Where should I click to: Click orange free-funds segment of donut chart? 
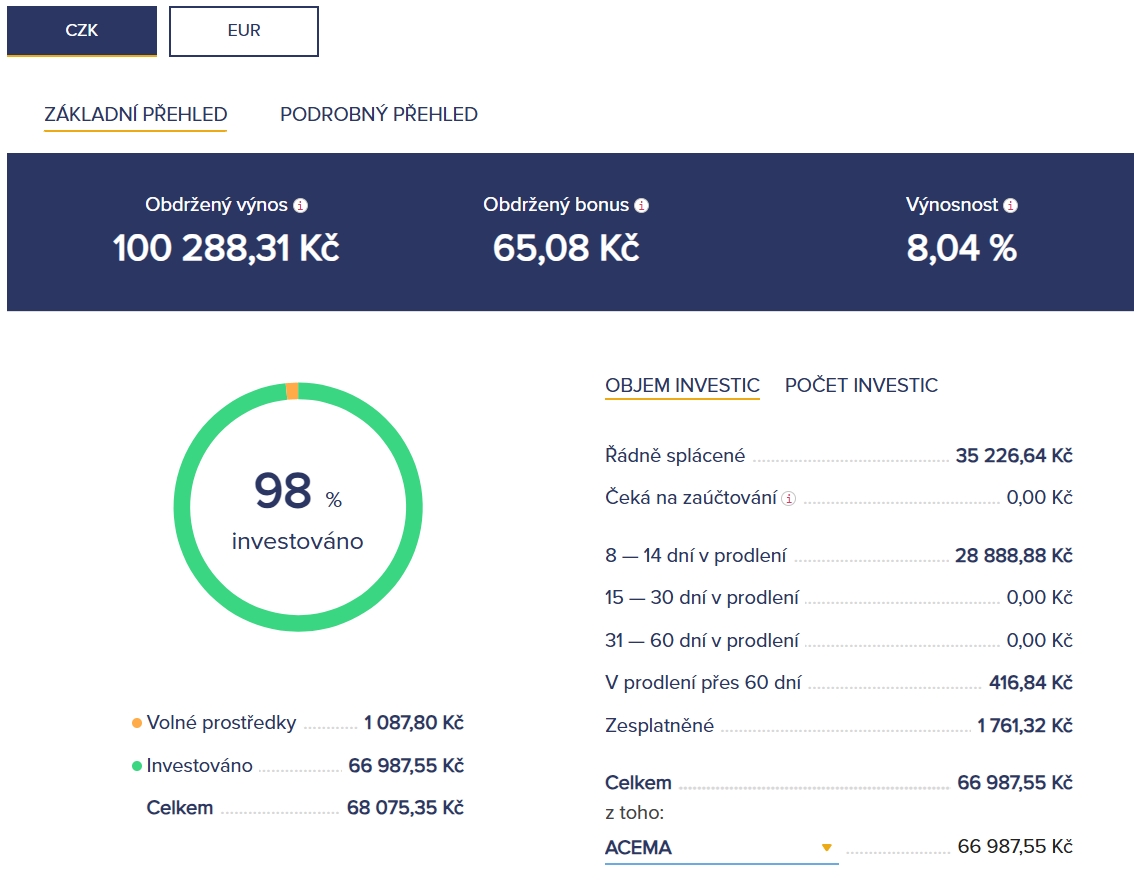tap(292, 391)
